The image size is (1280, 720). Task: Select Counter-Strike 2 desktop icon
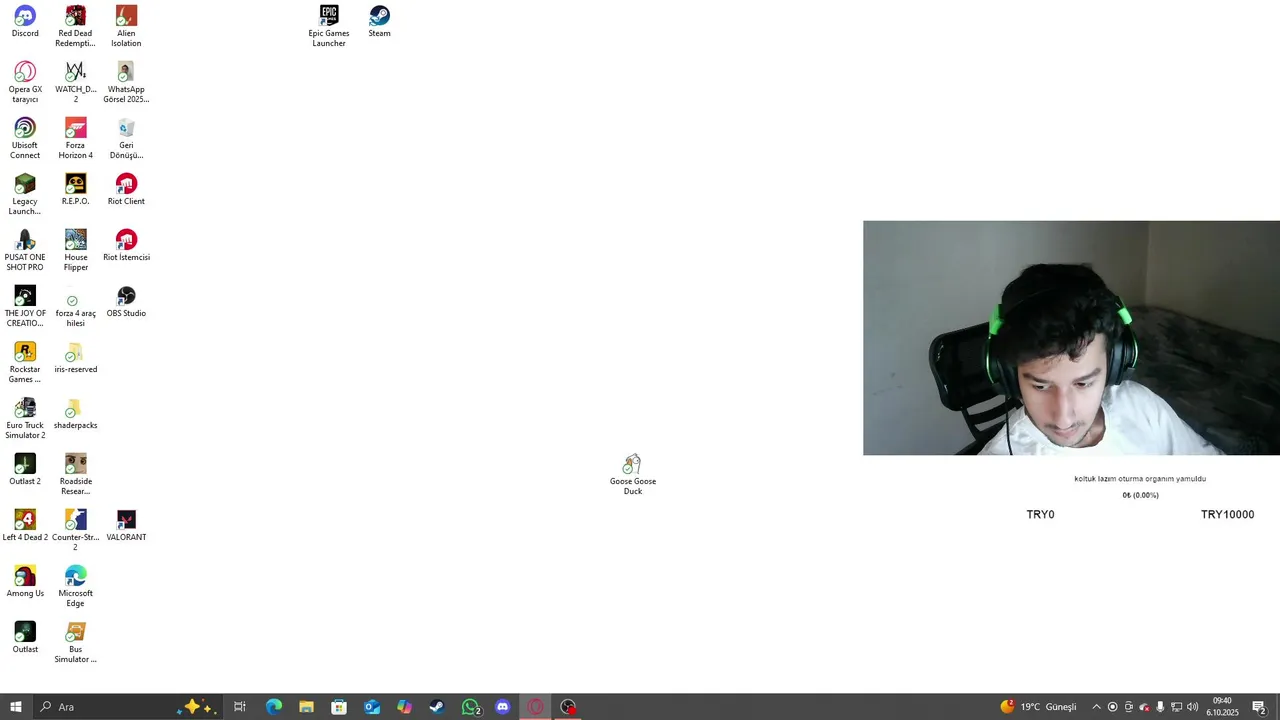[75, 530]
